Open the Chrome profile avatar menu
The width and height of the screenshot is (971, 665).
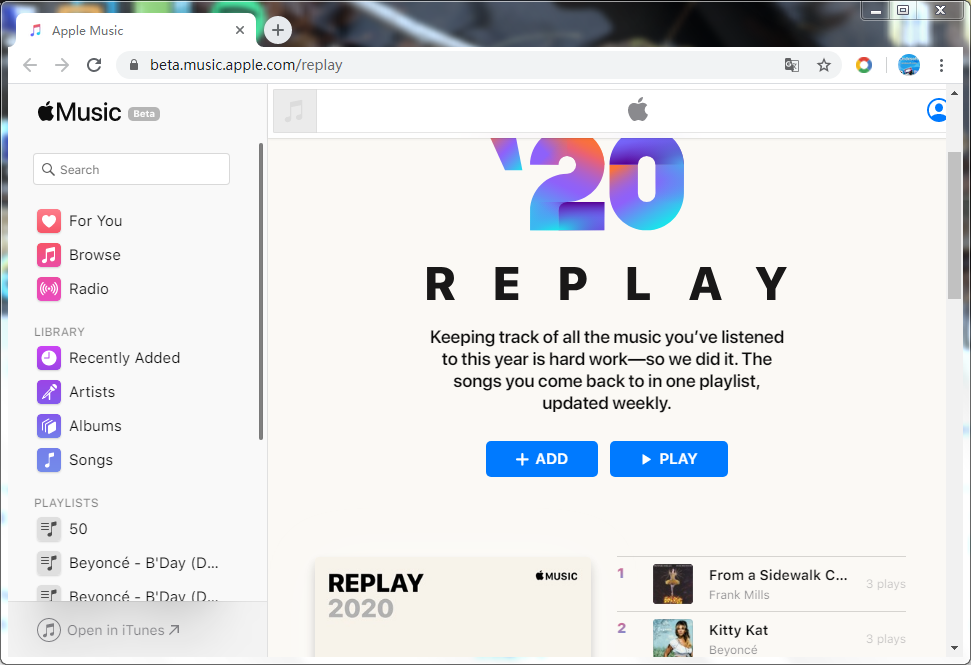click(908, 64)
